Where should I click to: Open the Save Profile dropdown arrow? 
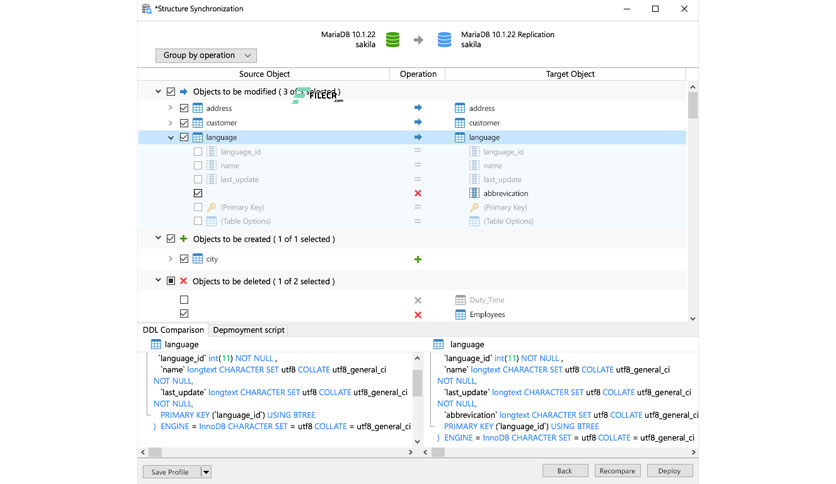(206, 472)
